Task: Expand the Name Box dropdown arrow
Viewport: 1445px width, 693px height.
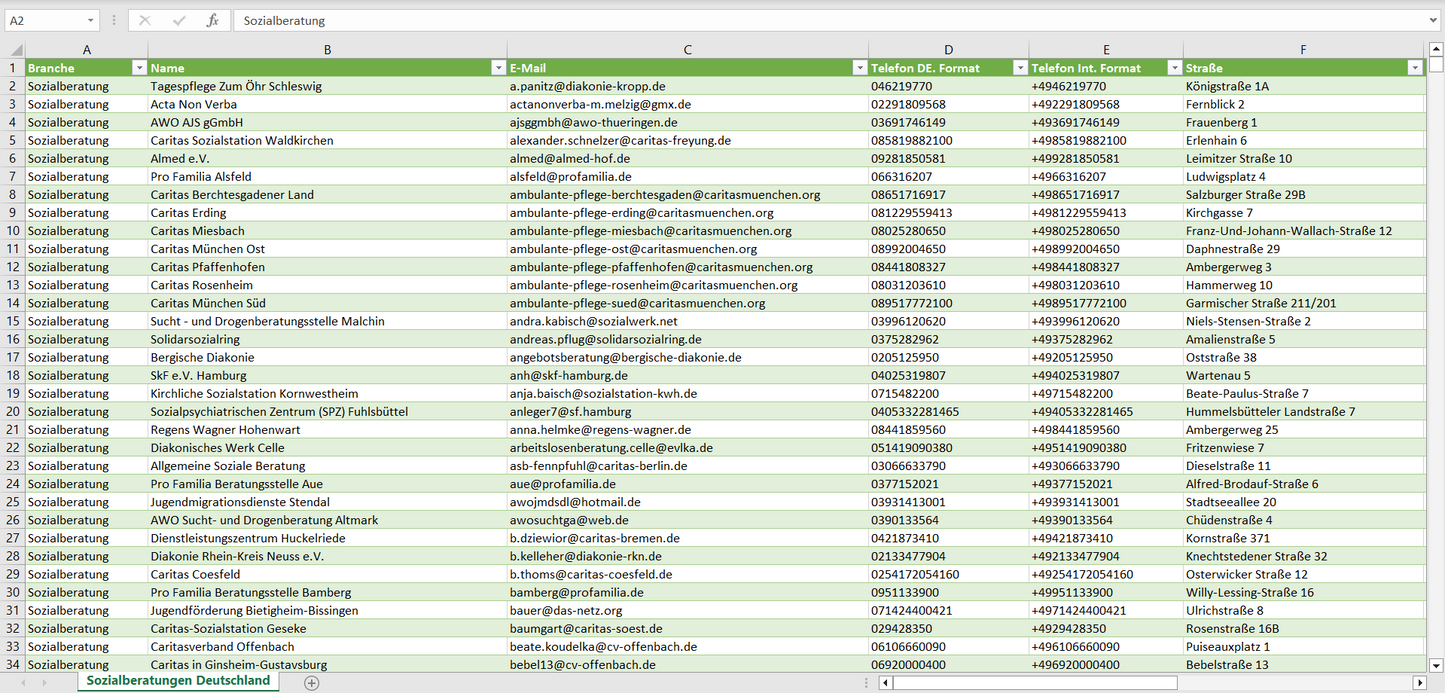Action: 90,20
